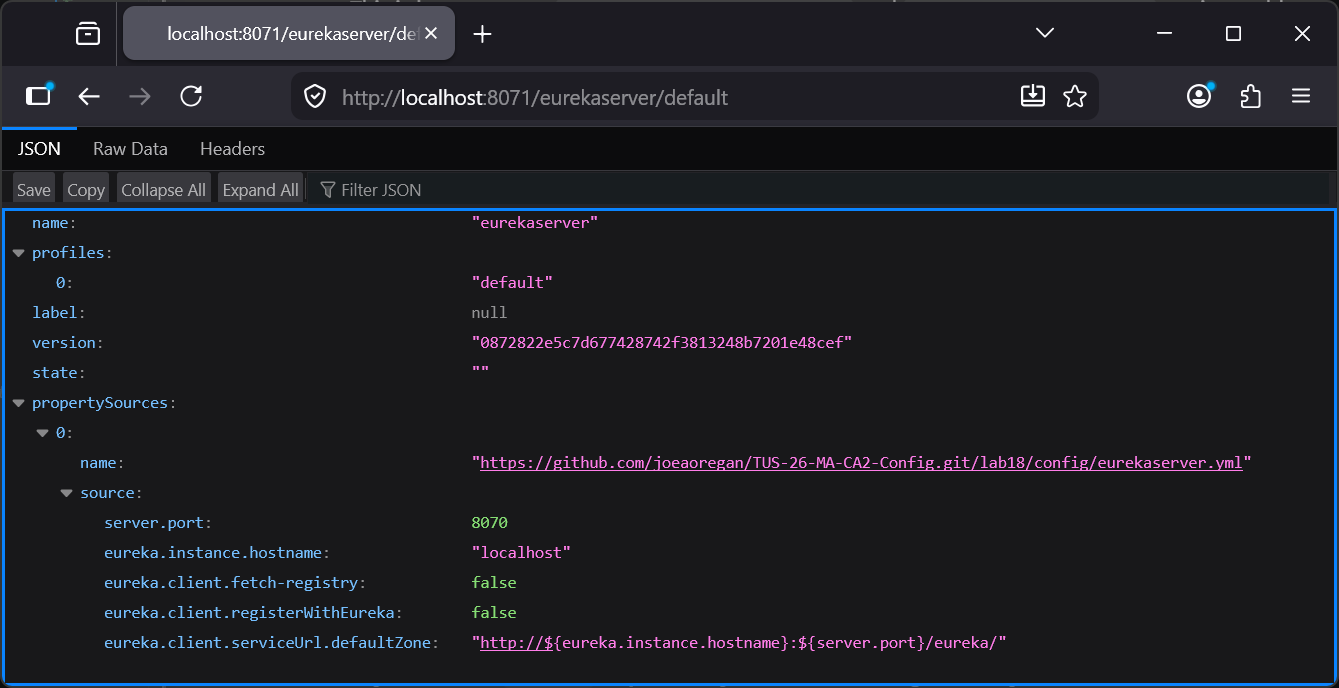Minimize the browser window

coord(1164,34)
